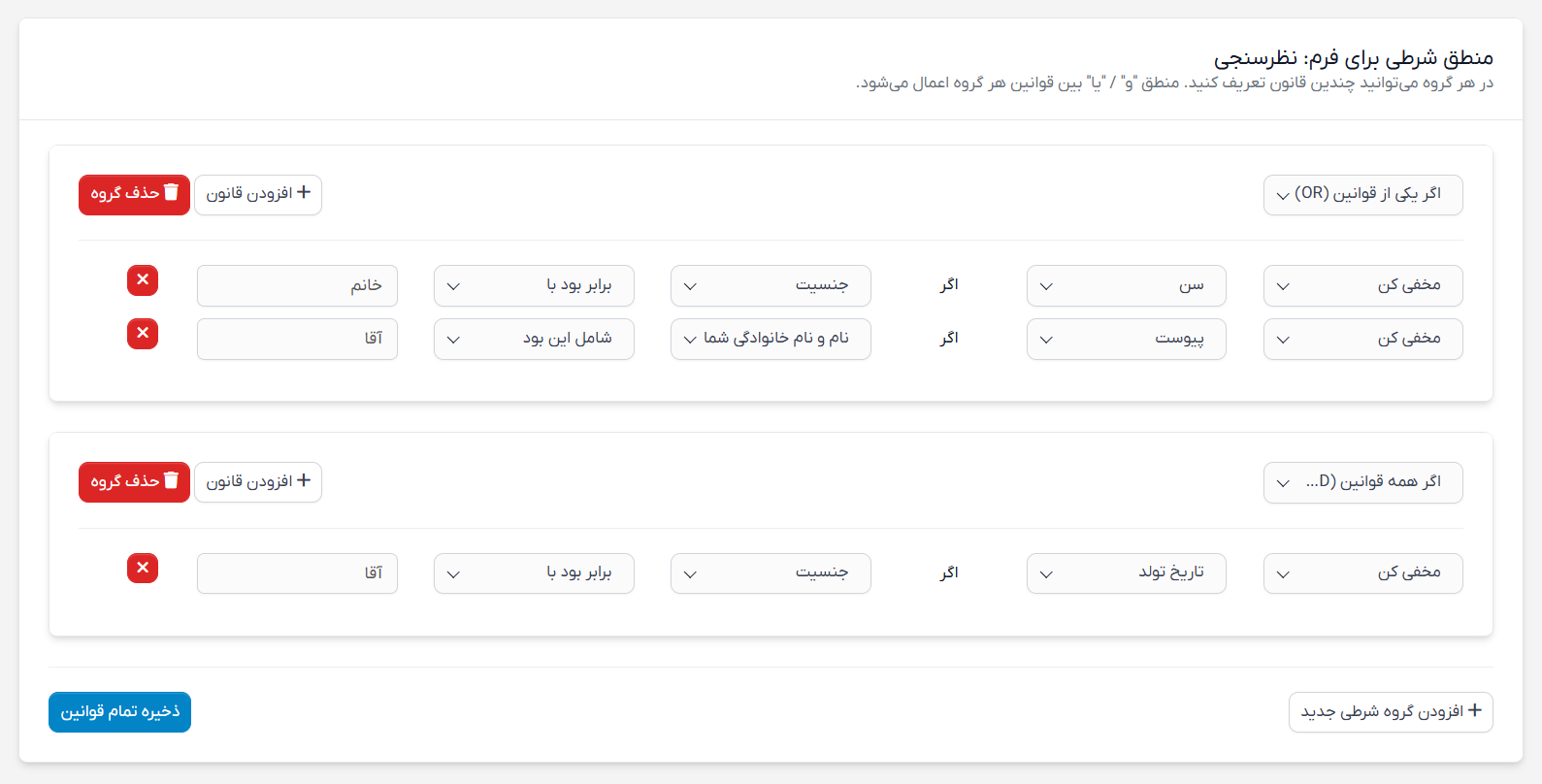Open the OR logic dropdown in first group

1362,195
